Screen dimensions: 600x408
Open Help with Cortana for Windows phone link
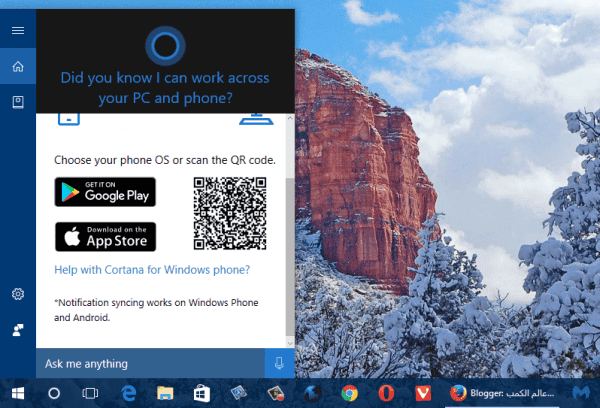coord(152,270)
